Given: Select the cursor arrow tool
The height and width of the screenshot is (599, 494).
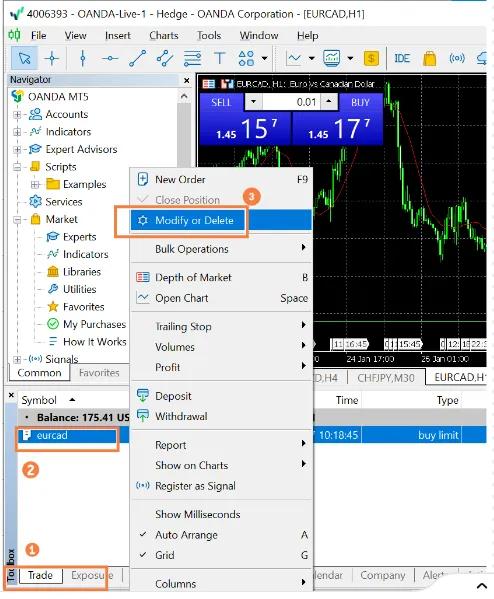Looking at the screenshot, I should tap(24, 58).
